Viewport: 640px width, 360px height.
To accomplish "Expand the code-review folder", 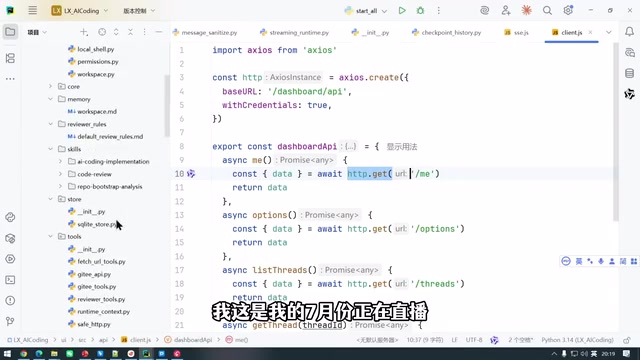I will tap(60, 174).
